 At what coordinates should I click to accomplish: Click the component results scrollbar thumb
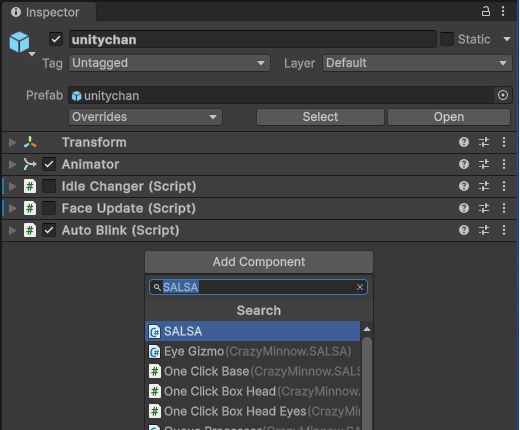tap(367, 383)
